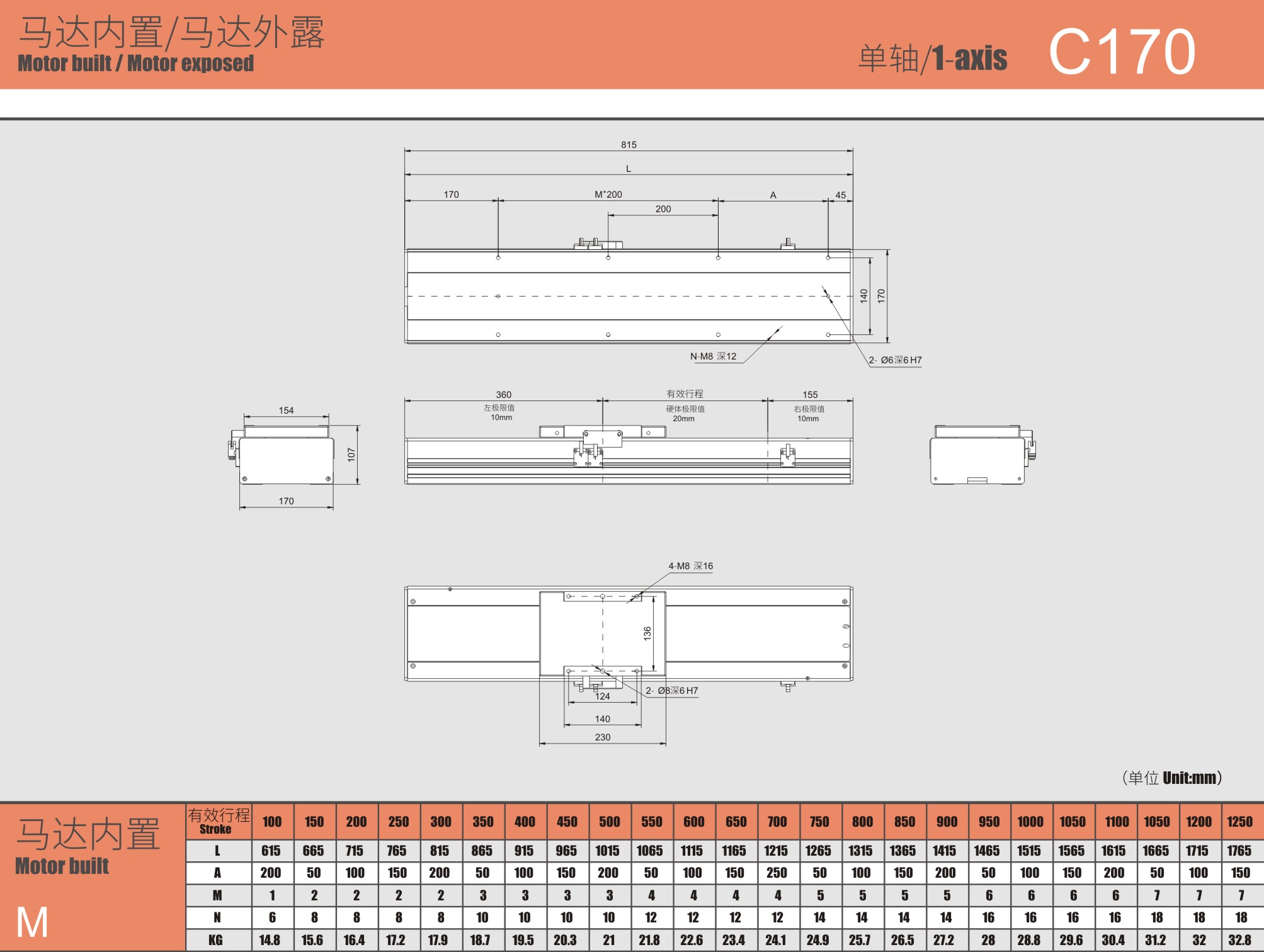1264x952 pixels.
Task: Click the 155 dimension in side view
Action: click(x=810, y=395)
